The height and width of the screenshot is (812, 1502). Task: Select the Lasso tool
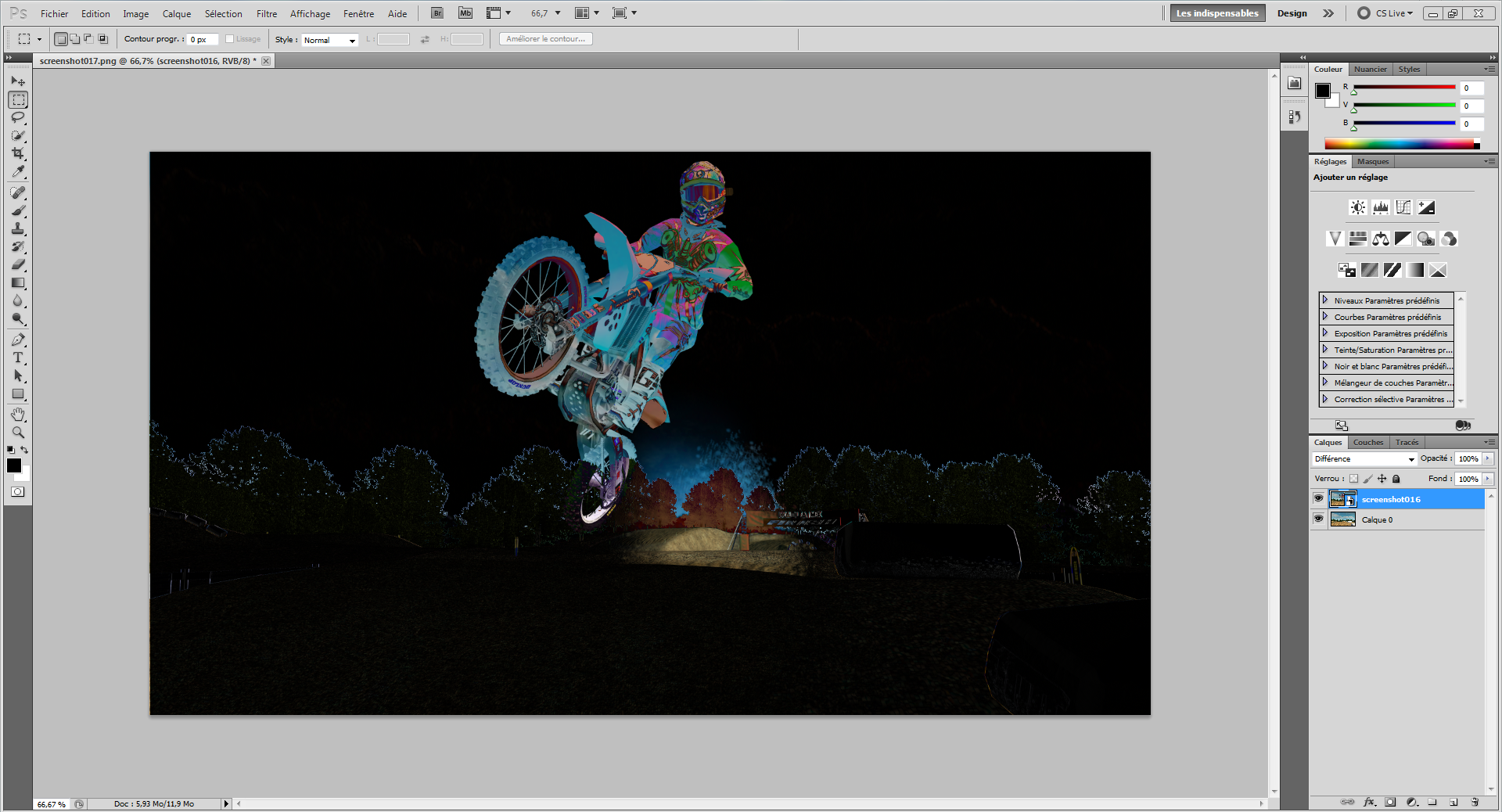click(18, 117)
